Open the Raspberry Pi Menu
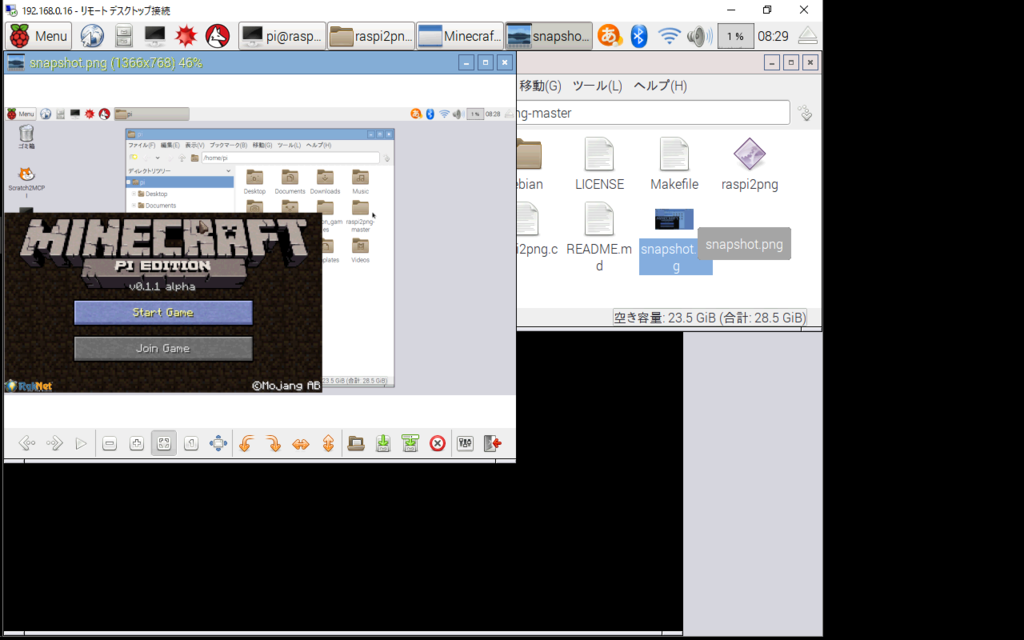This screenshot has height=640, width=1024. 39,36
